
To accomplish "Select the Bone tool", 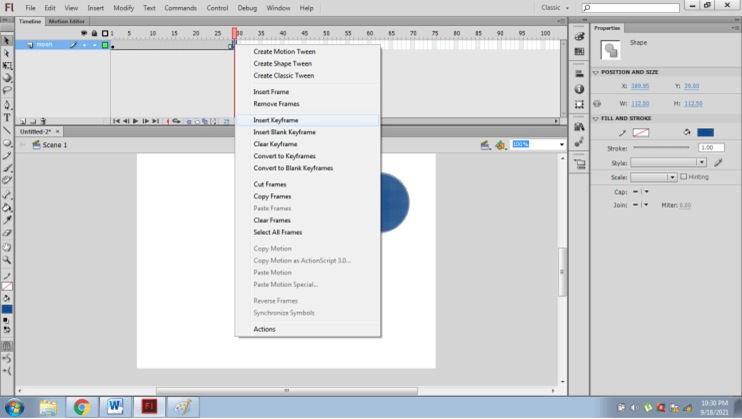I will [7, 195].
